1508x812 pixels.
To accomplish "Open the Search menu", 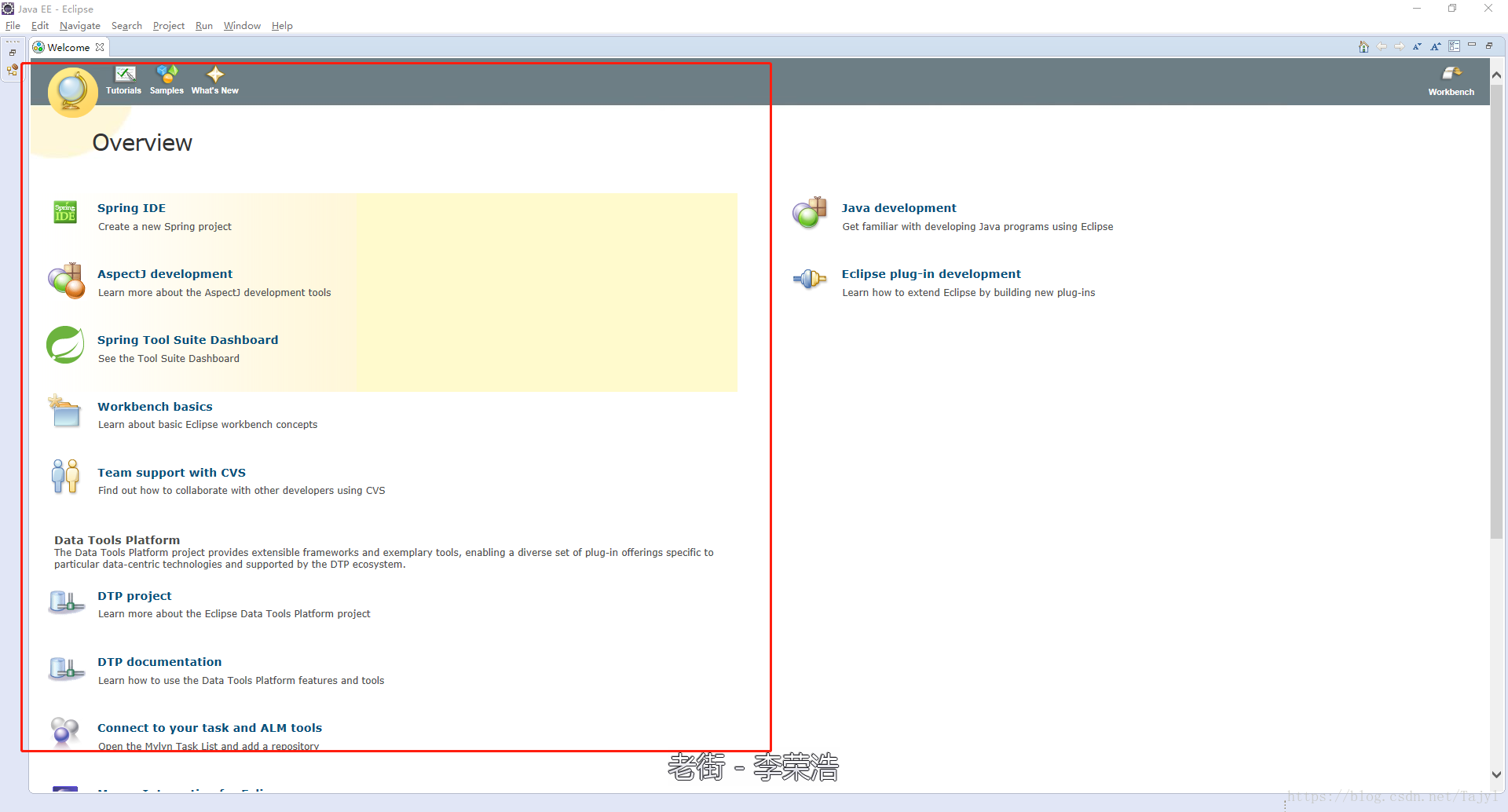I will pos(126,26).
